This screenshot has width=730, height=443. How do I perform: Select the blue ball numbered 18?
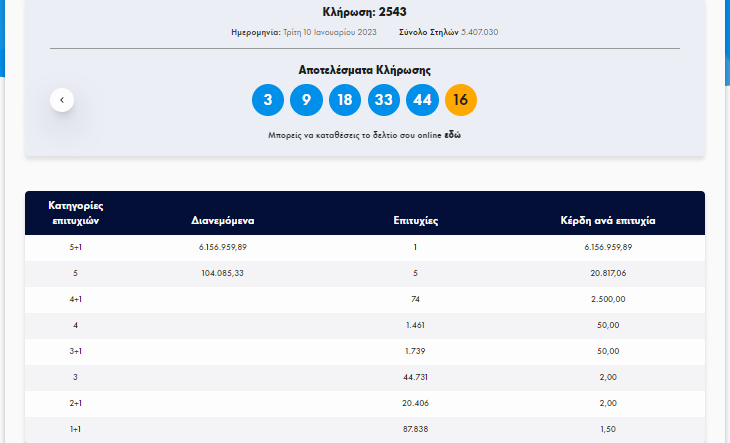pos(345,100)
